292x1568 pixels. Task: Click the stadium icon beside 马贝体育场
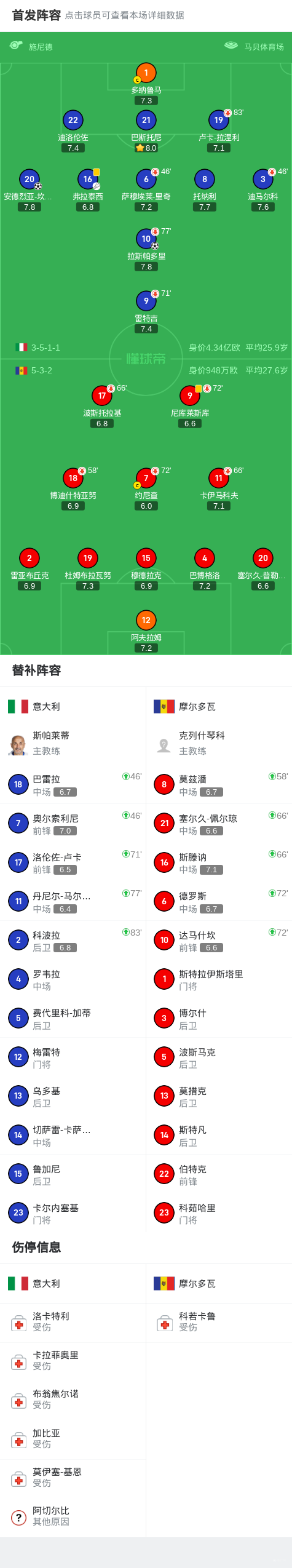(231, 46)
